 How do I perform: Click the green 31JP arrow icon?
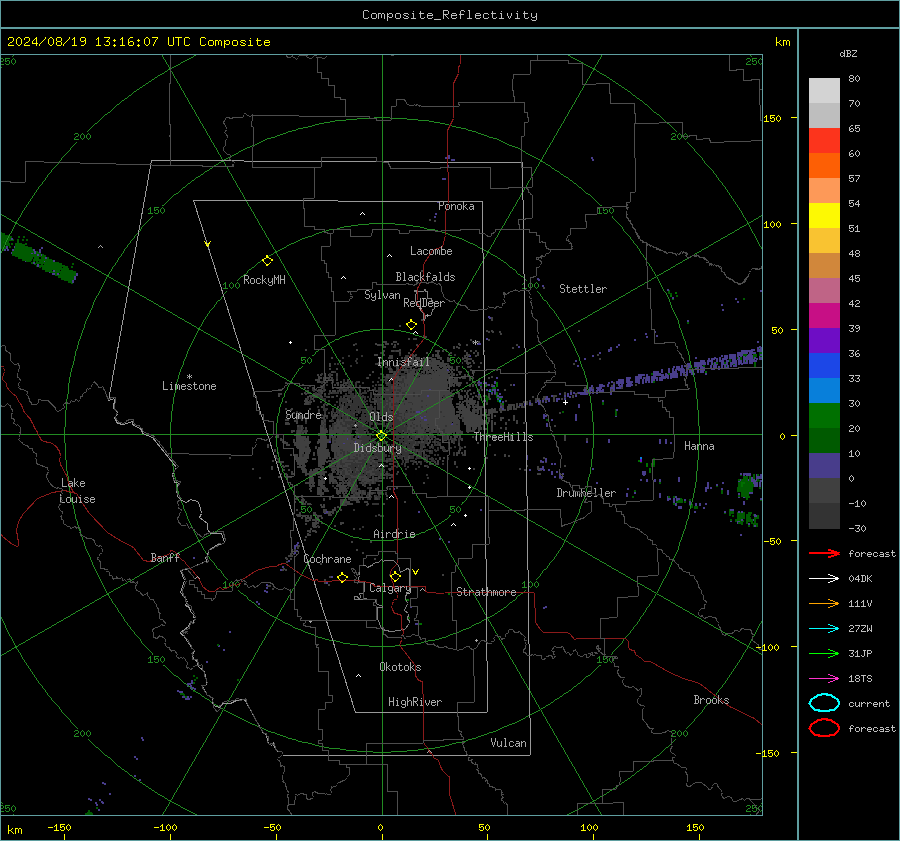tap(824, 653)
